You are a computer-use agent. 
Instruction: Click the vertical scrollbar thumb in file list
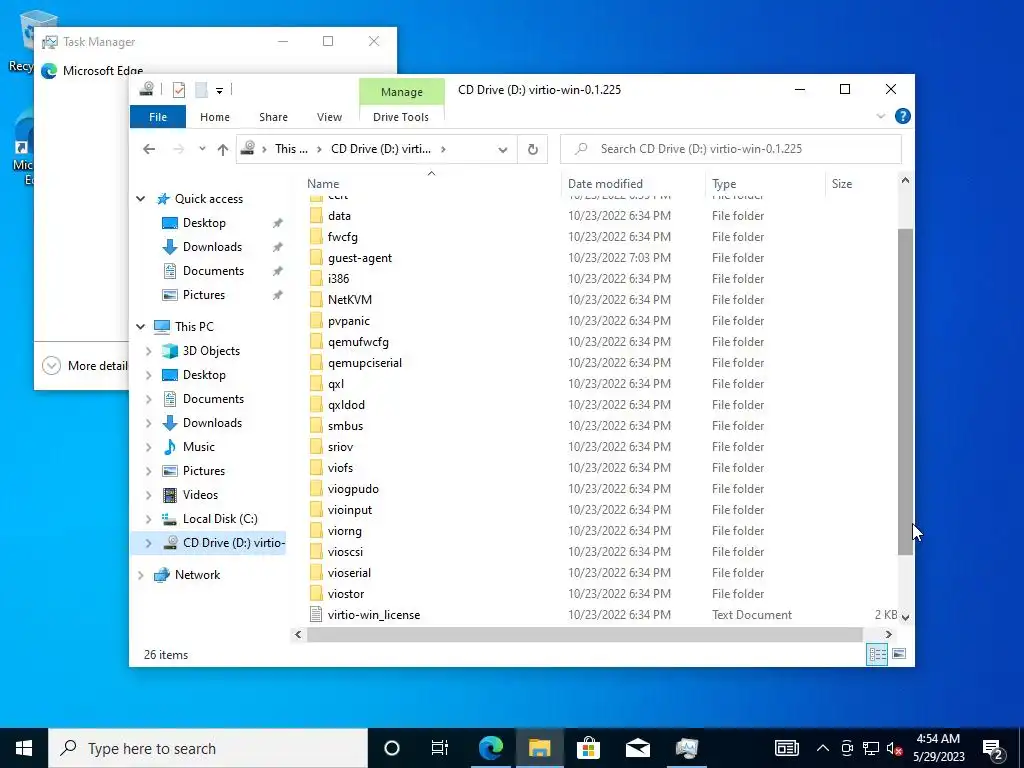[x=905, y=392]
